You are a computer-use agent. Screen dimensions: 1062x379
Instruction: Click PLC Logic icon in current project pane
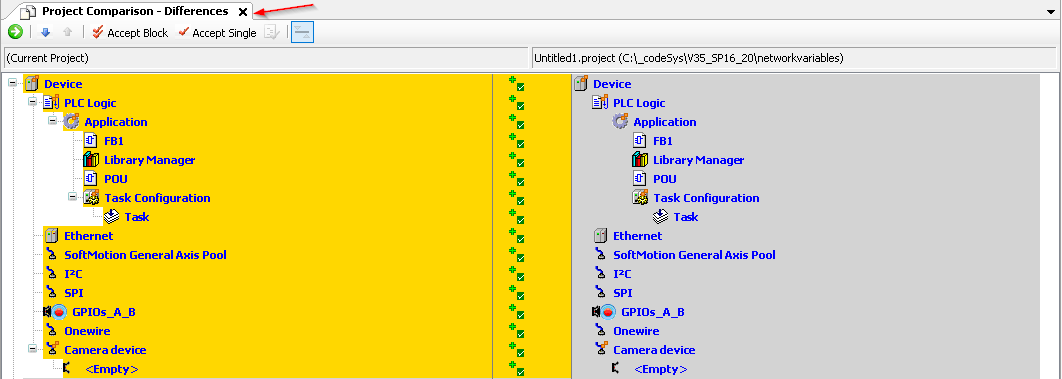pos(51,102)
